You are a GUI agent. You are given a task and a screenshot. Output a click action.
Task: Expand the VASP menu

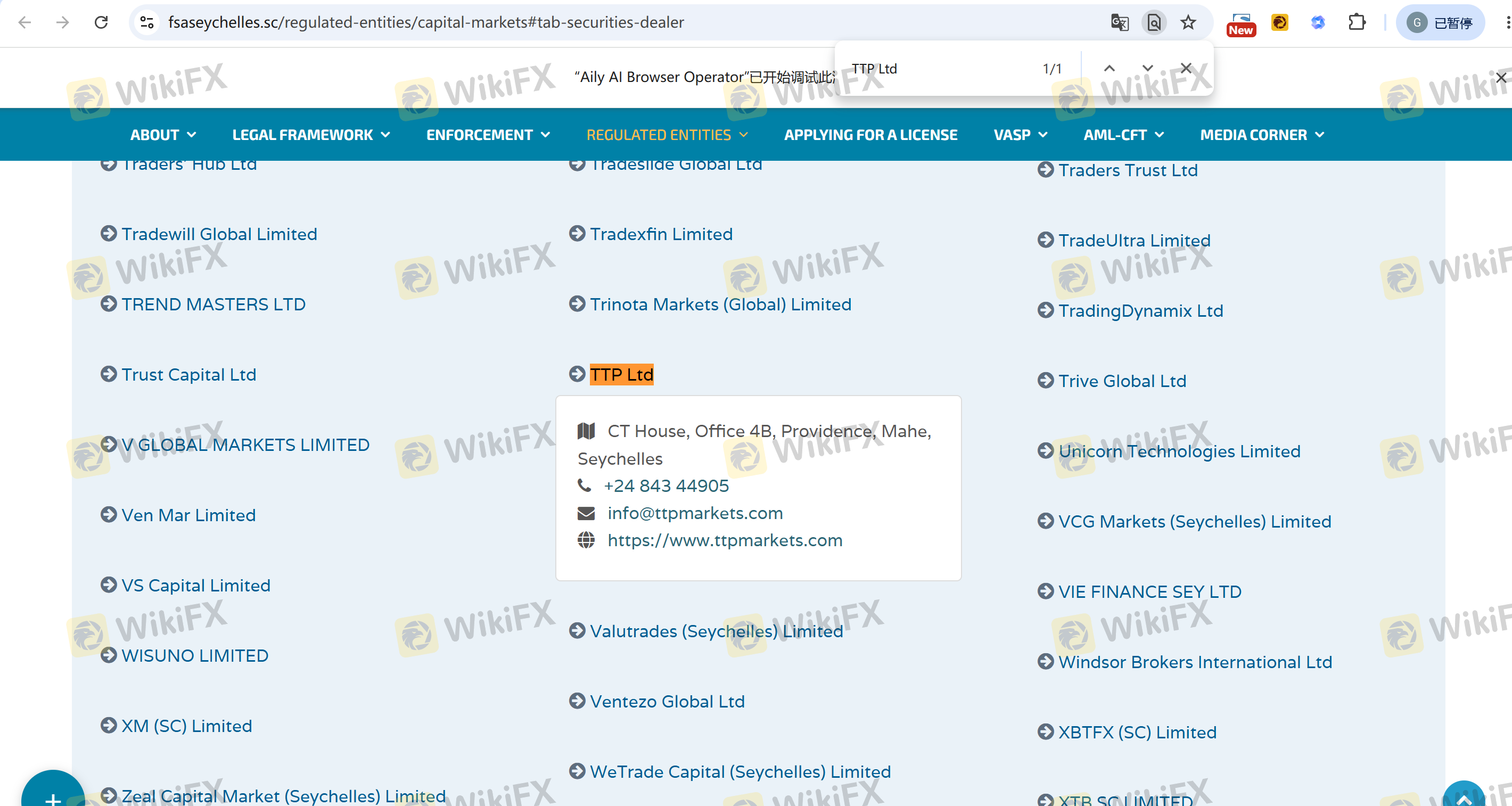tap(1020, 135)
